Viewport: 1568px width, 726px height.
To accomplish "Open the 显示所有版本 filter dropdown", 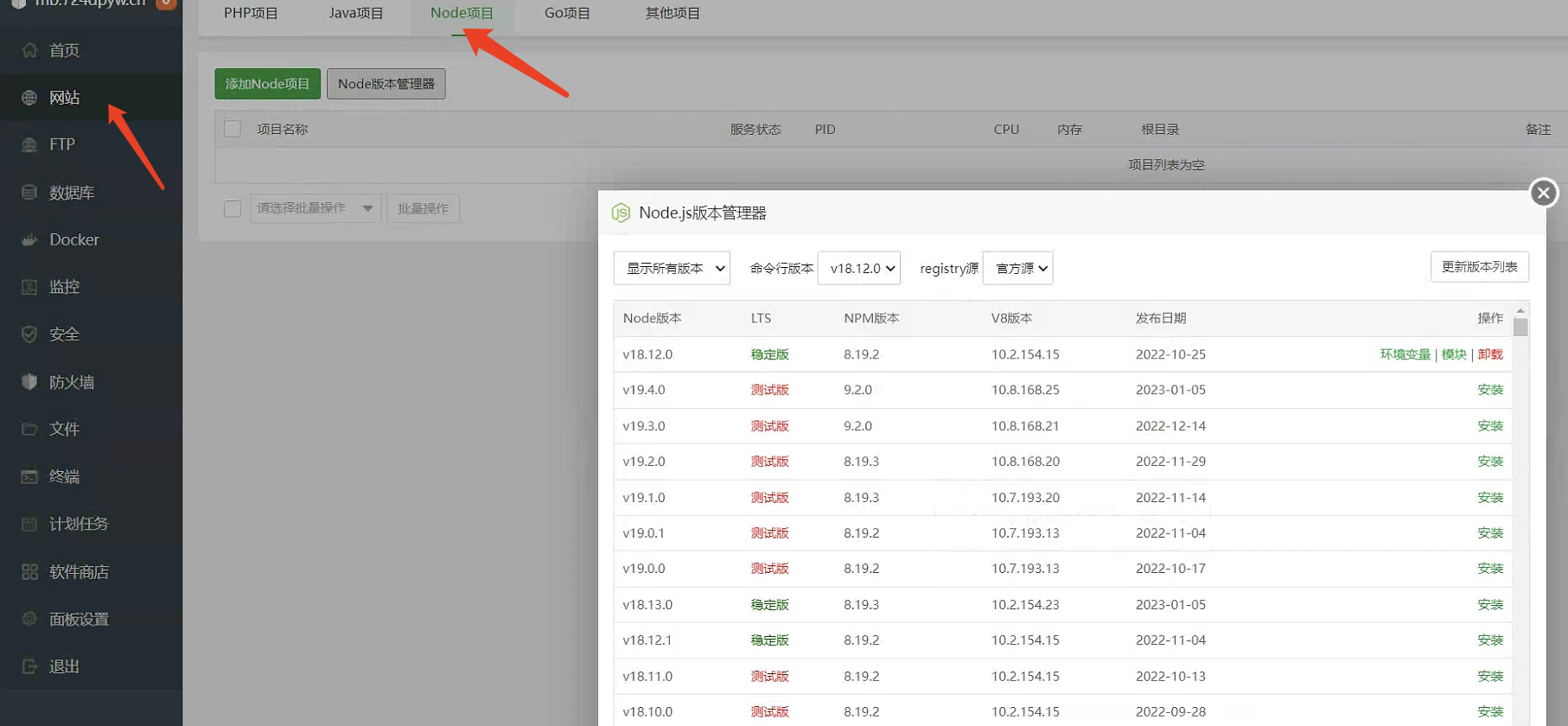I will pyautogui.click(x=672, y=268).
